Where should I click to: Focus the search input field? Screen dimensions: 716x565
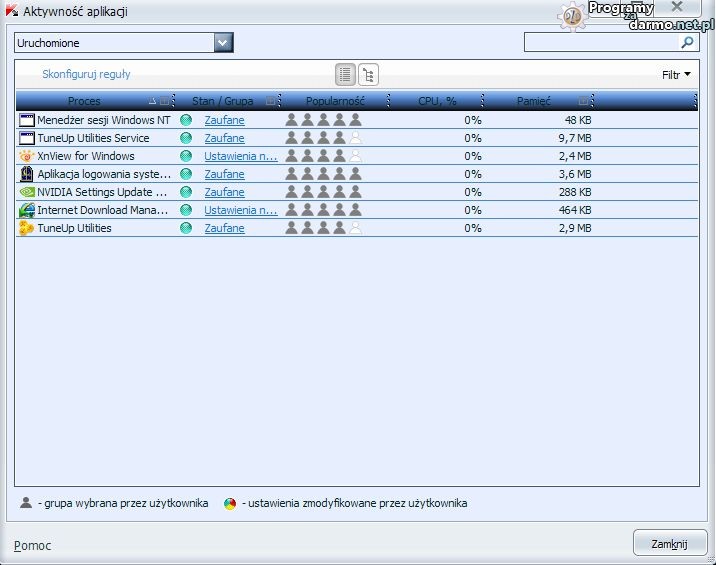(x=602, y=42)
